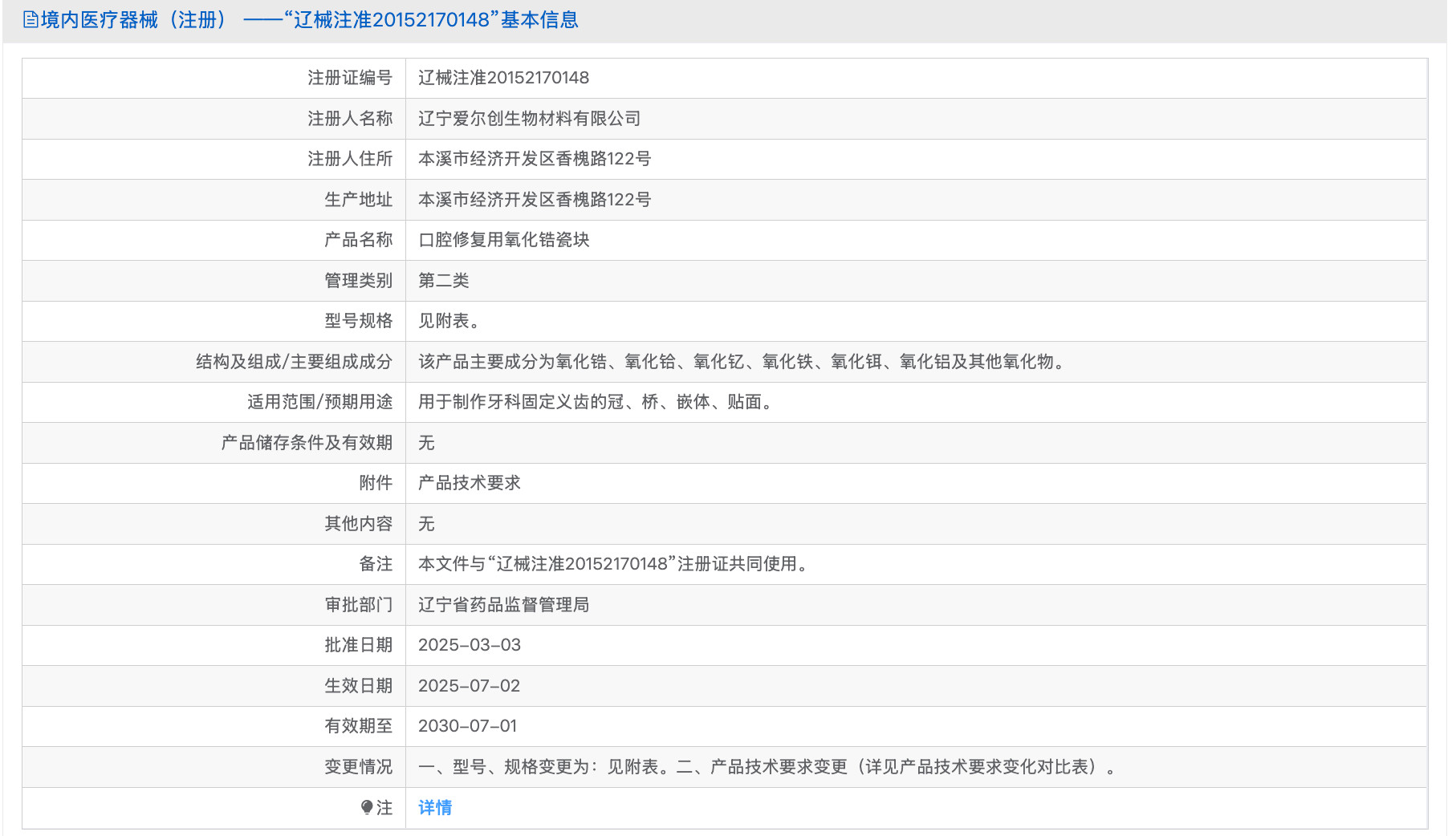Select the registrant name 辽宁爱尔创生物材料有限公司
1456x836 pixels.
pyautogui.click(x=530, y=118)
